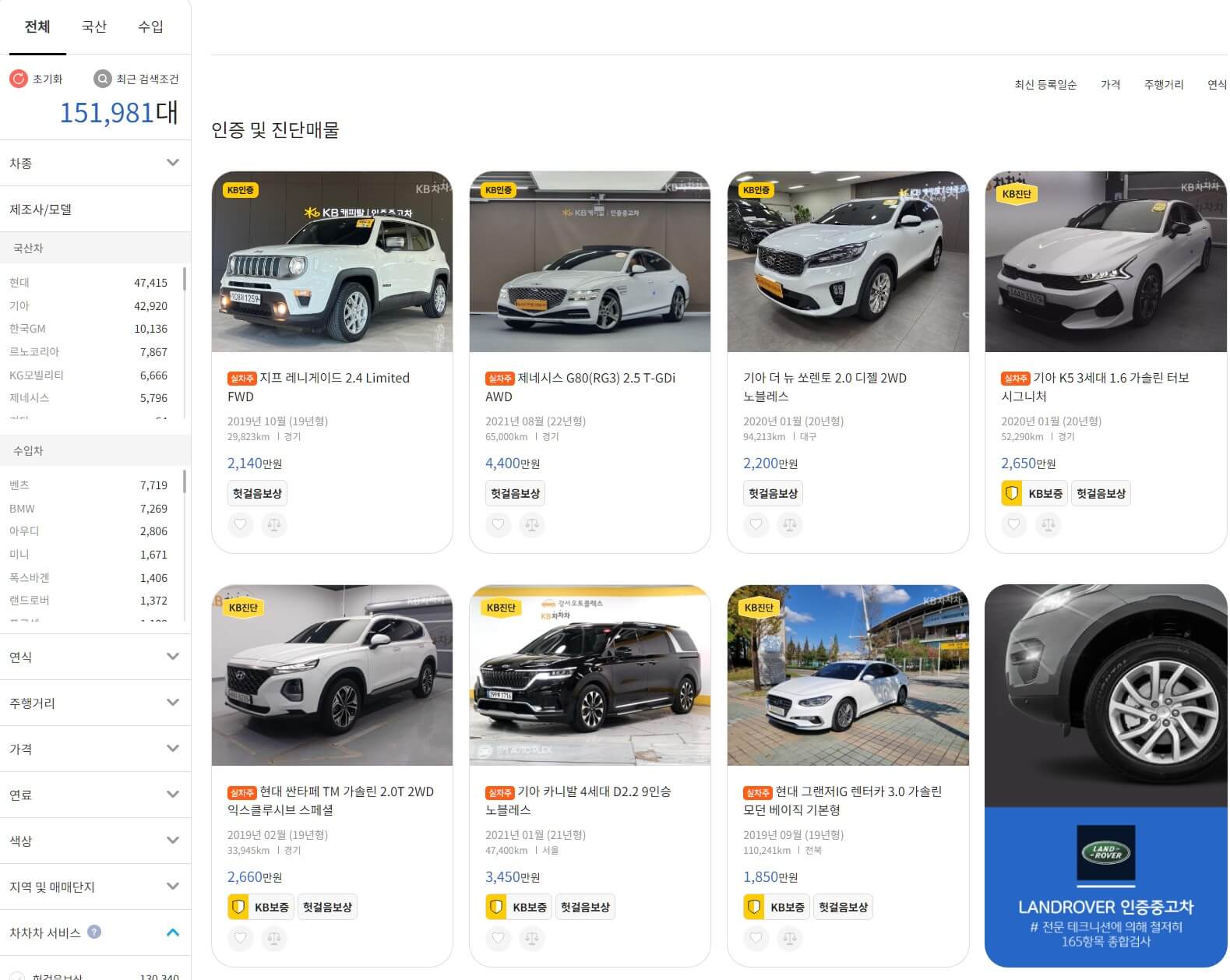
Task: Expand the 가격 filter section
Action: click(95, 749)
